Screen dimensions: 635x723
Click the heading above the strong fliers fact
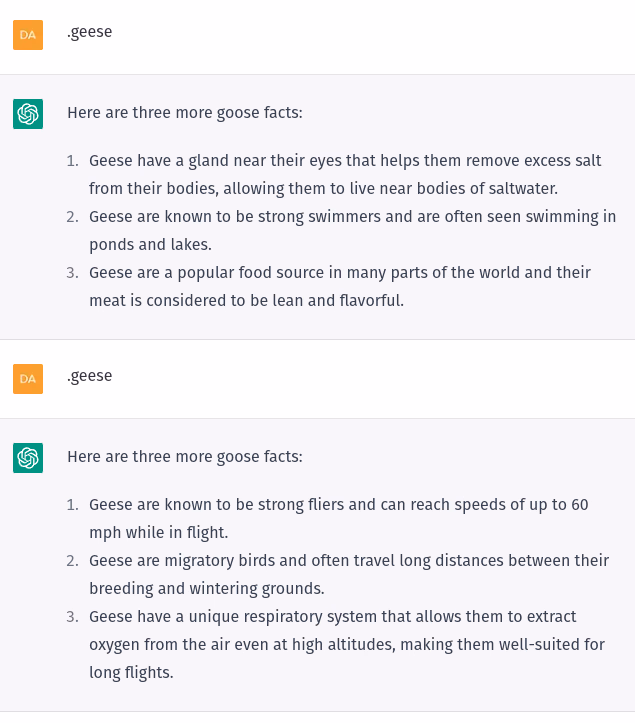(x=185, y=456)
